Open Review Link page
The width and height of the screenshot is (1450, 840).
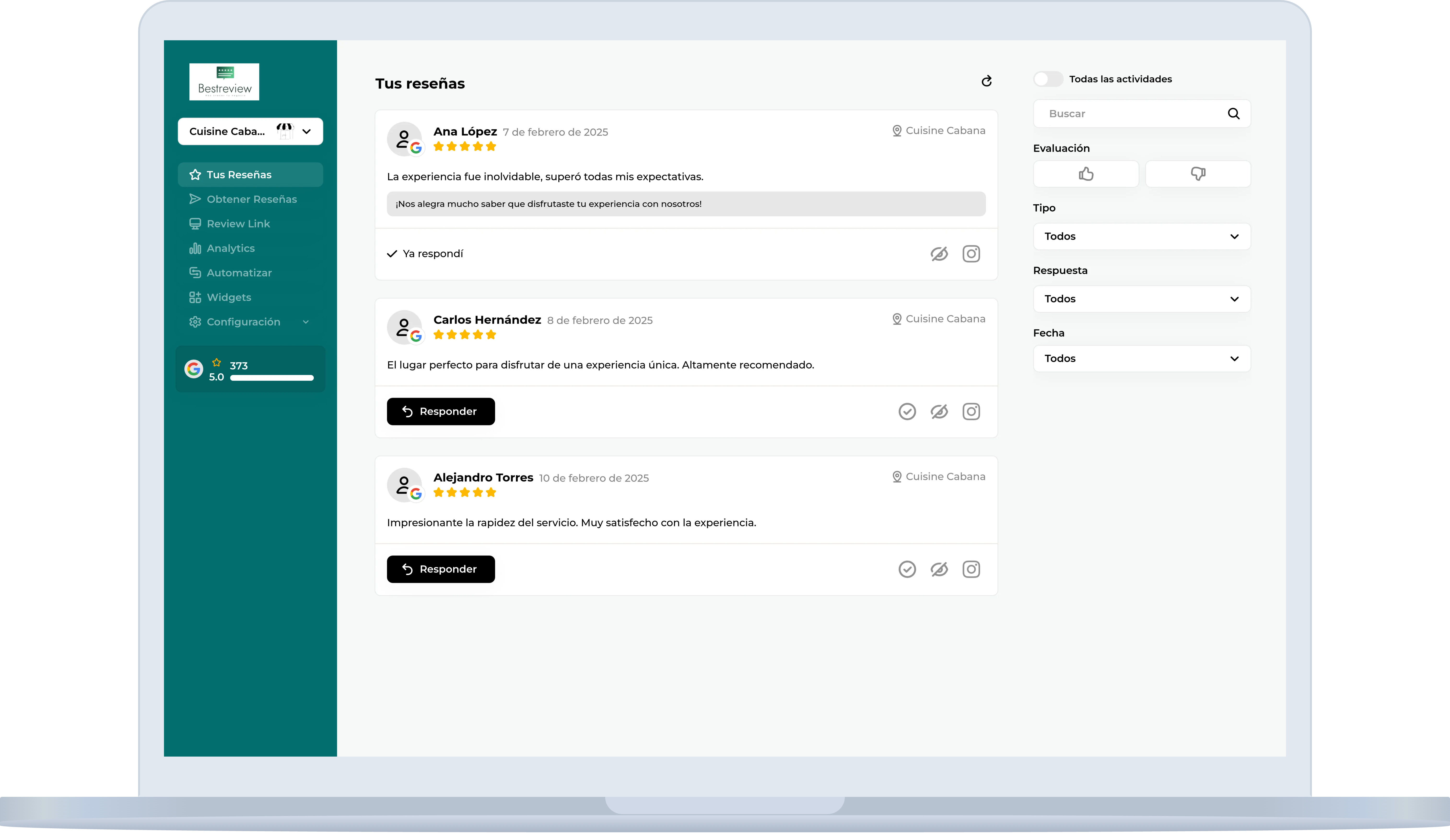click(x=250, y=224)
